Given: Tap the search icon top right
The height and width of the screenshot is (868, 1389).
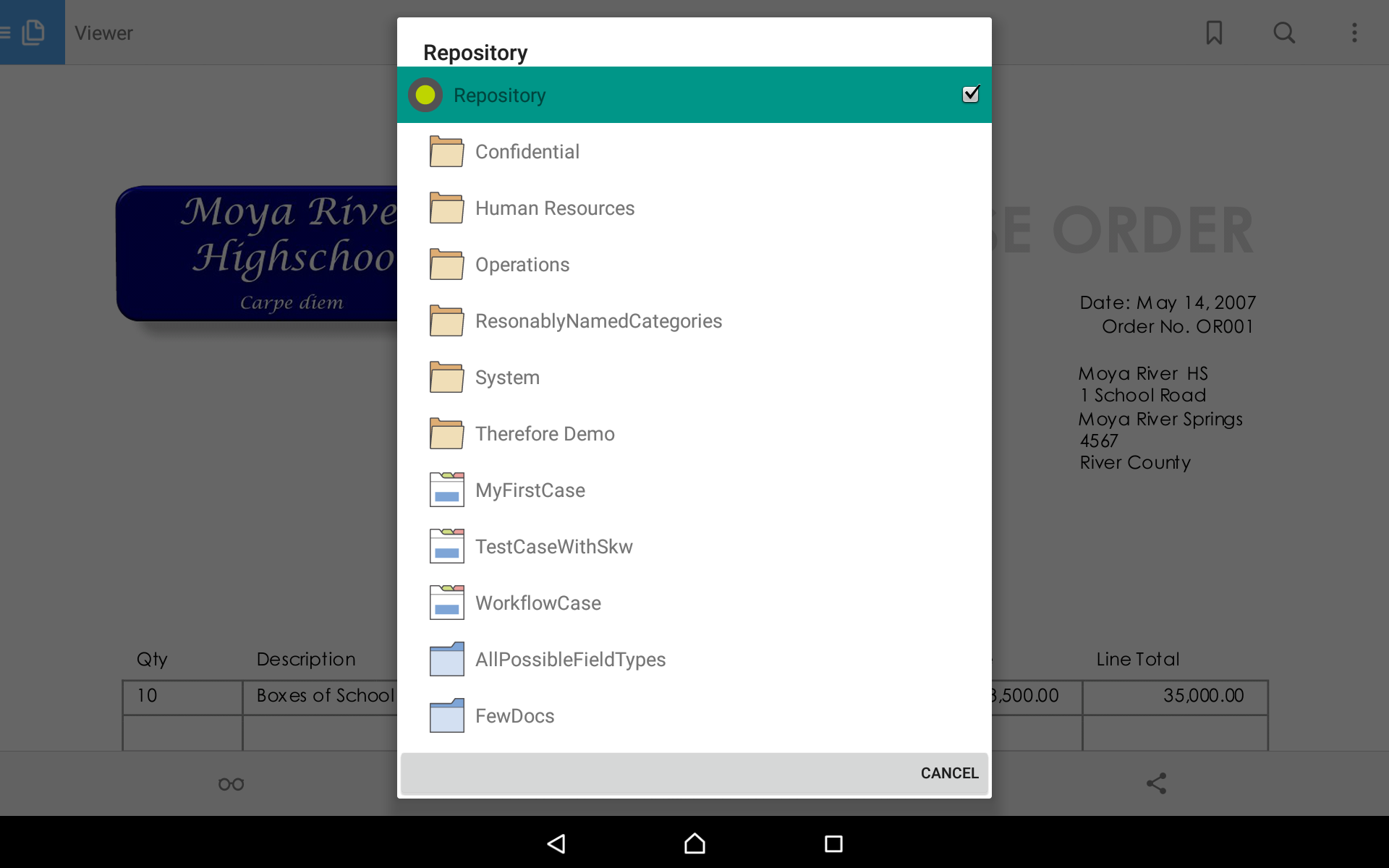Looking at the screenshot, I should [x=1285, y=33].
